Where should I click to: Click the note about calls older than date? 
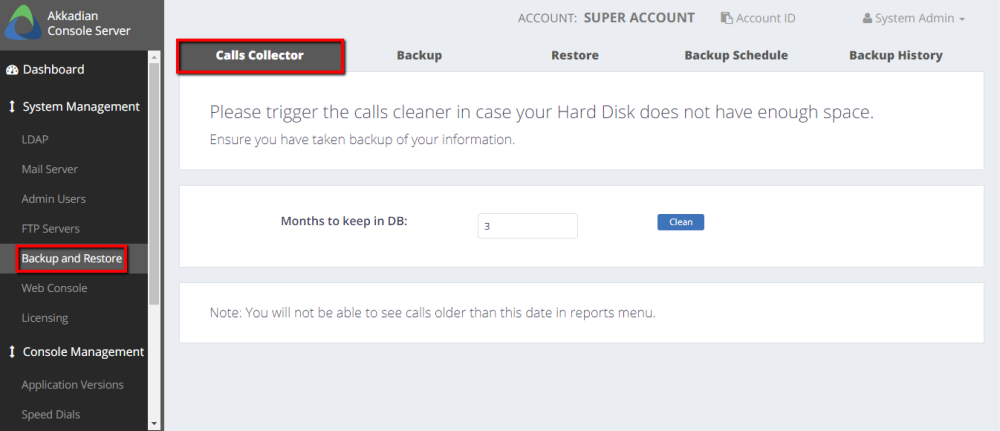pos(432,313)
